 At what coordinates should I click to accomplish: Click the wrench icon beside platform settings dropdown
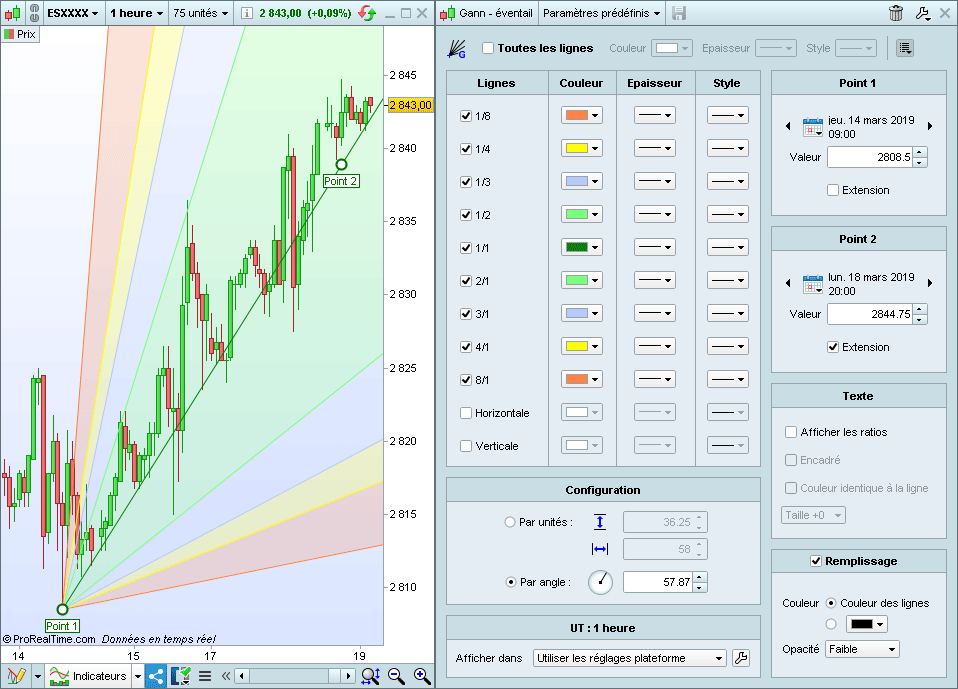741,658
